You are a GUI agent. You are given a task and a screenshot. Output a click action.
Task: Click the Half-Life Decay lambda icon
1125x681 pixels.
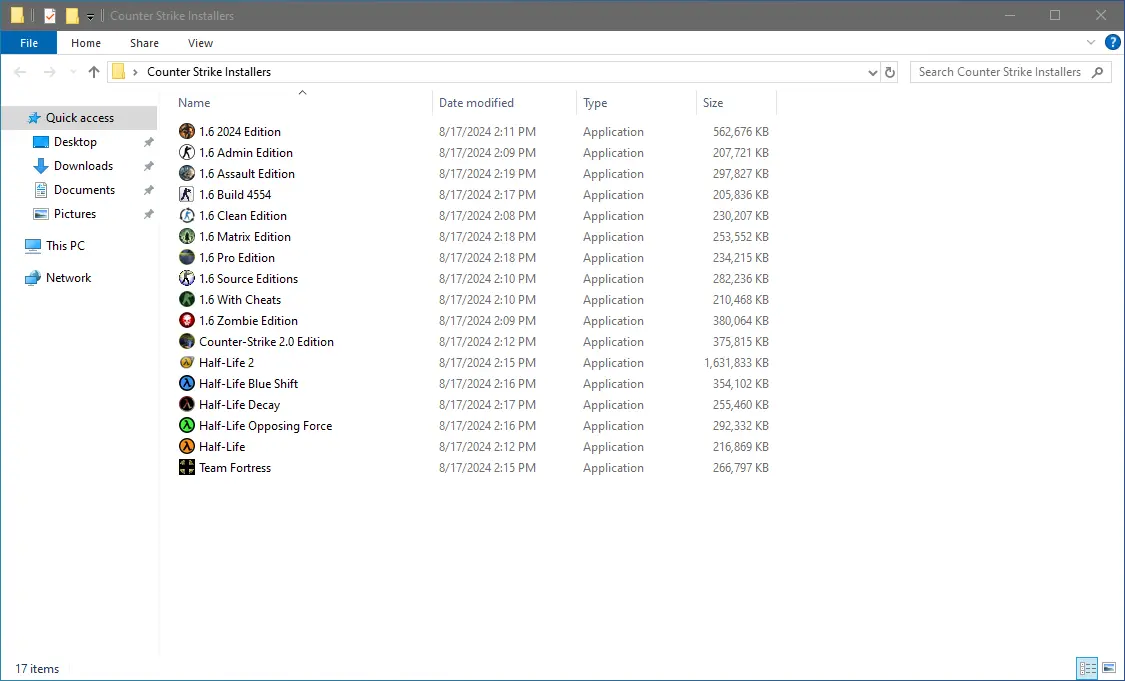pos(187,404)
